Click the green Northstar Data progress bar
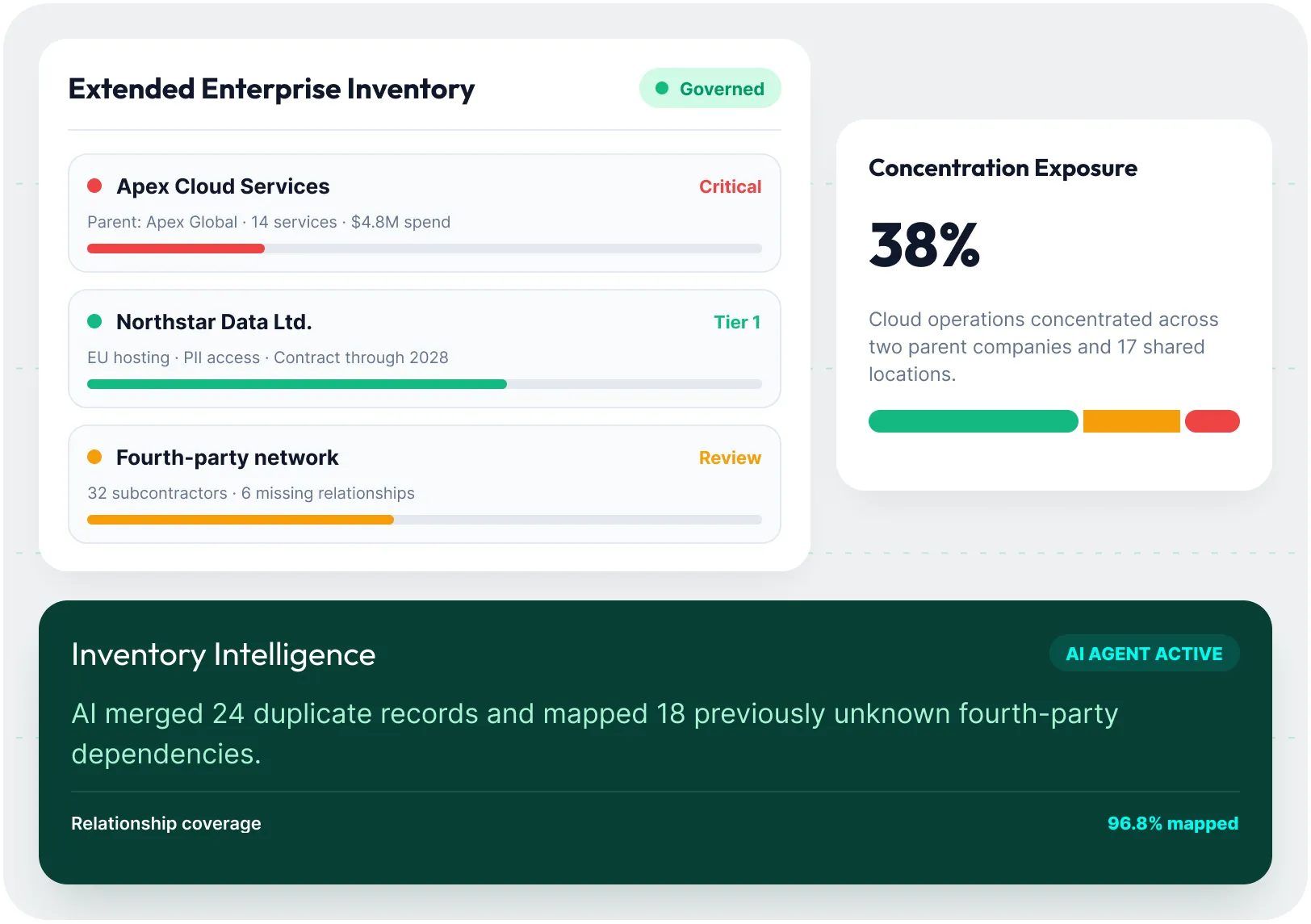Image resolution: width=1311 pixels, height=924 pixels. click(297, 384)
